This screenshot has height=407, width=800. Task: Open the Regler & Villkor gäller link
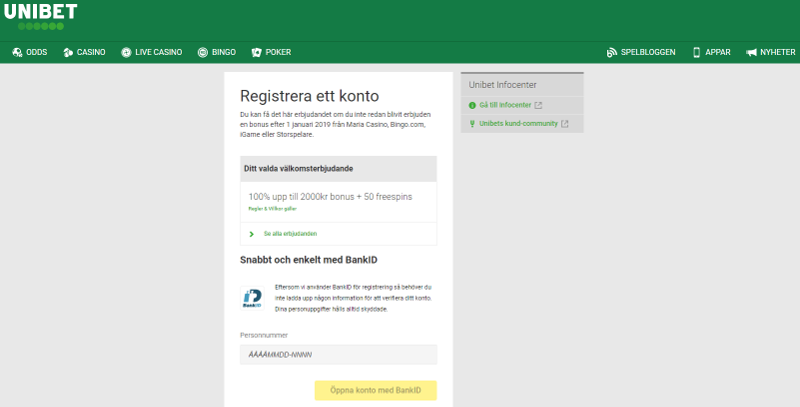pos(272,209)
